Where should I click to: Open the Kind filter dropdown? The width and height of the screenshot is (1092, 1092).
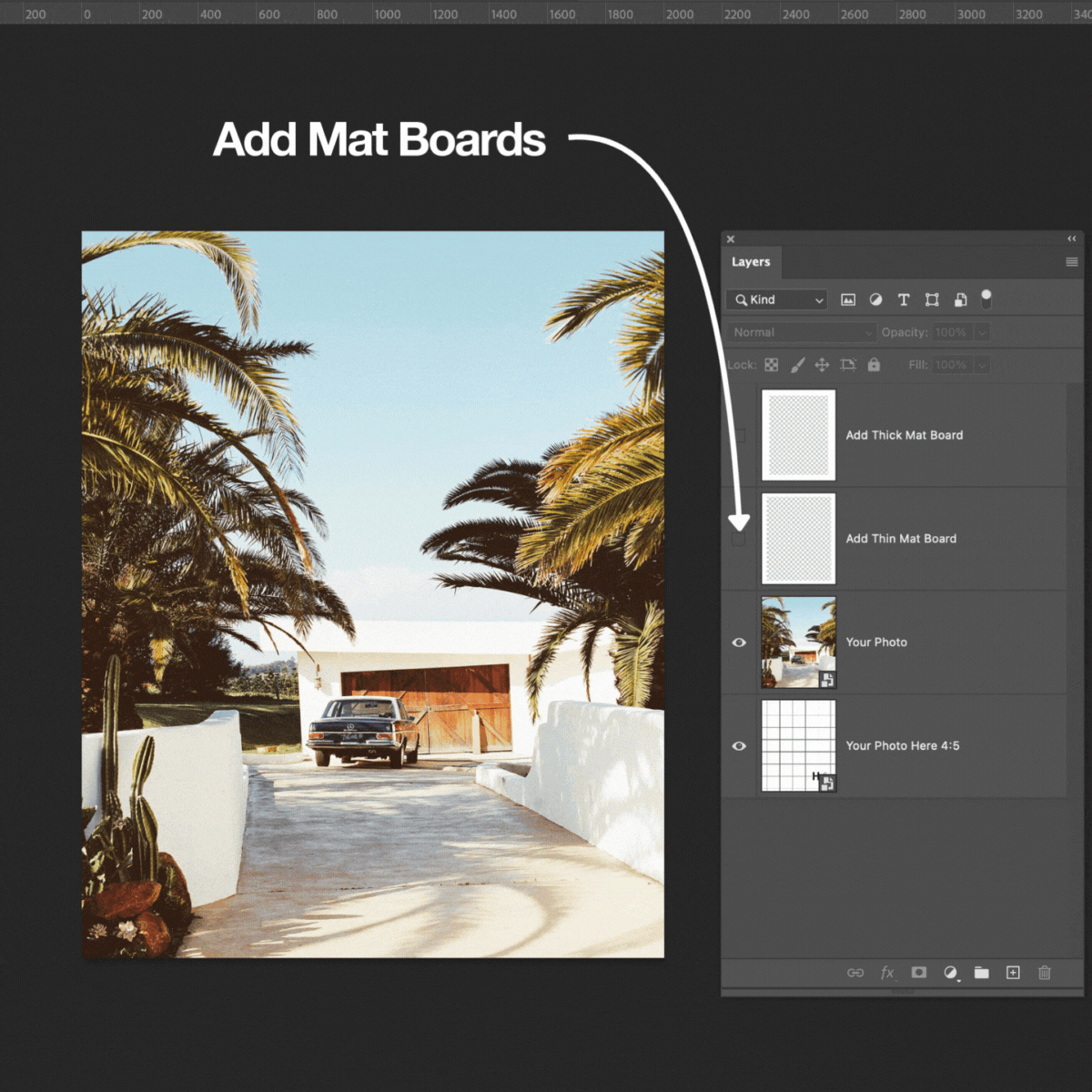[777, 299]
